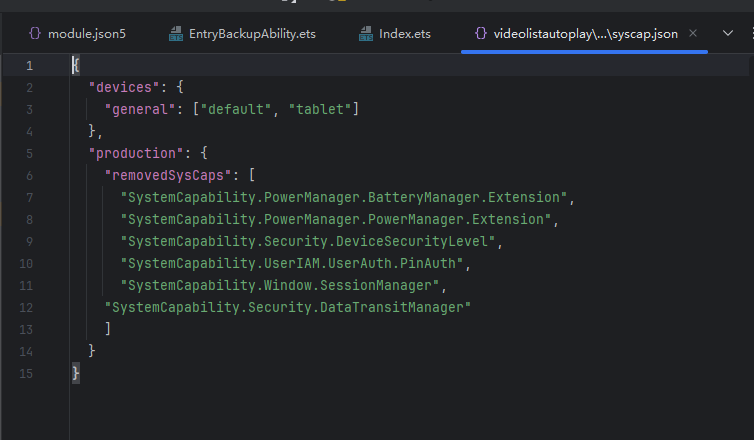Click the "removedSysCaps" key

pyautogui.click(x=168, y=175)
